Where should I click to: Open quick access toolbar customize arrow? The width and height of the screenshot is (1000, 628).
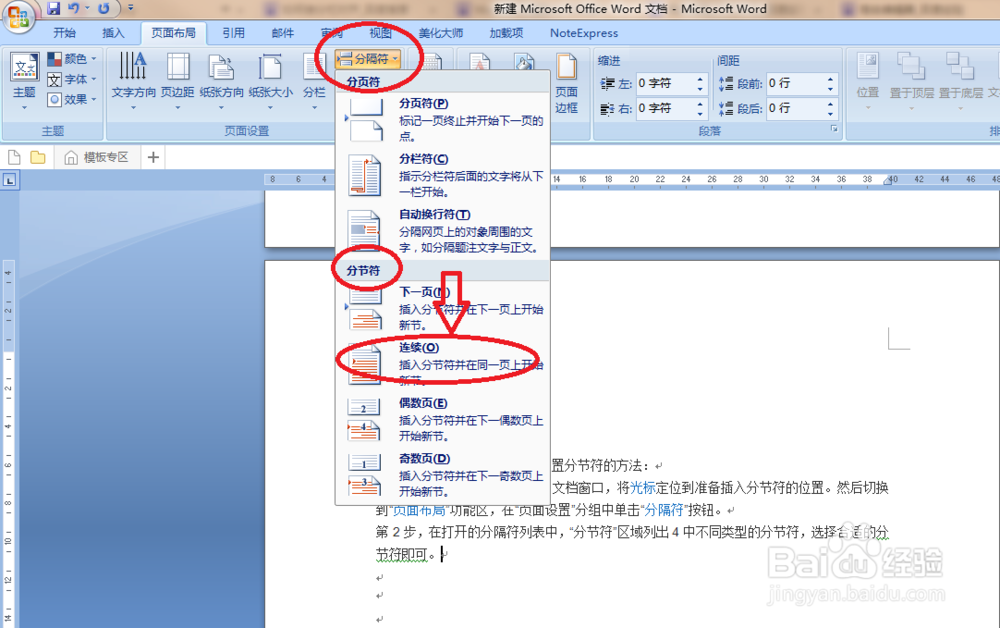[x=131, y=8]
